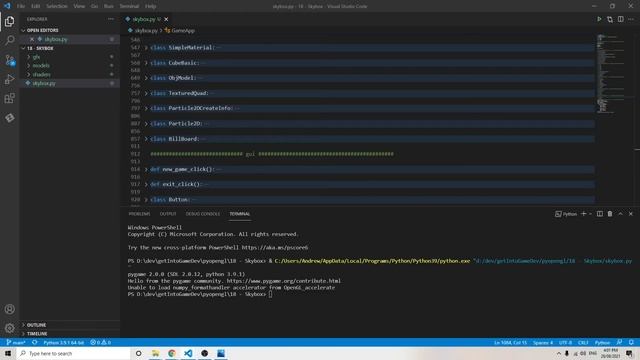This screenshot has height=360, width=640.
Task: Switch to the Output panel tab
Action: (168, 214)
